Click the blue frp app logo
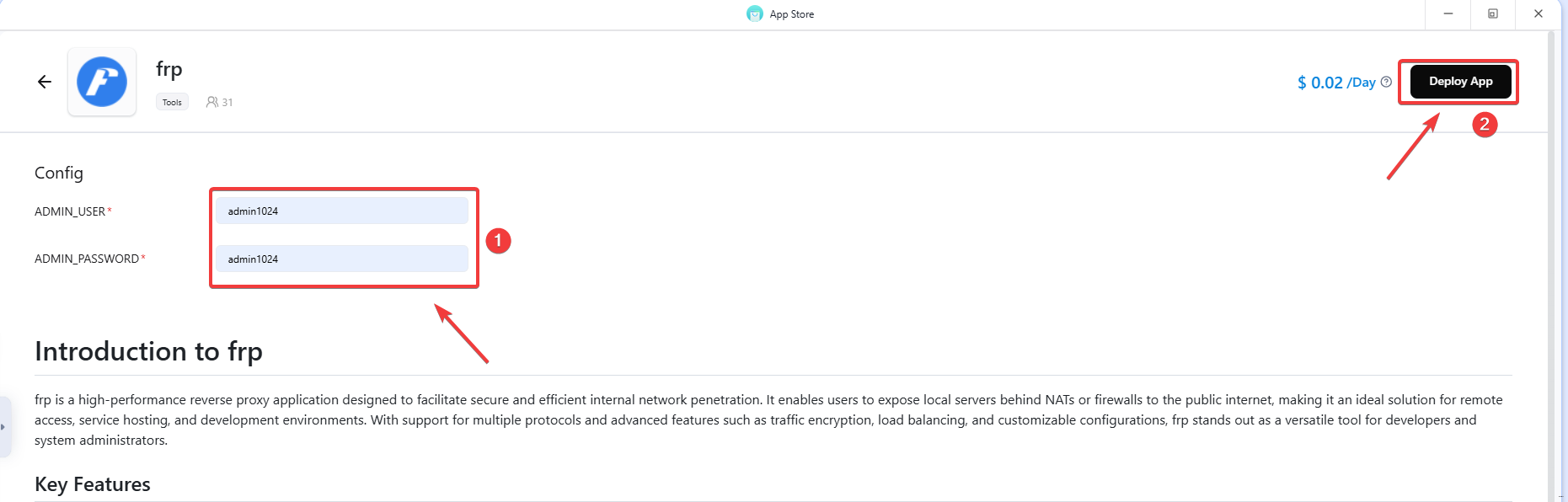Screen dimensions: 1568x502 tap(102, 82)
